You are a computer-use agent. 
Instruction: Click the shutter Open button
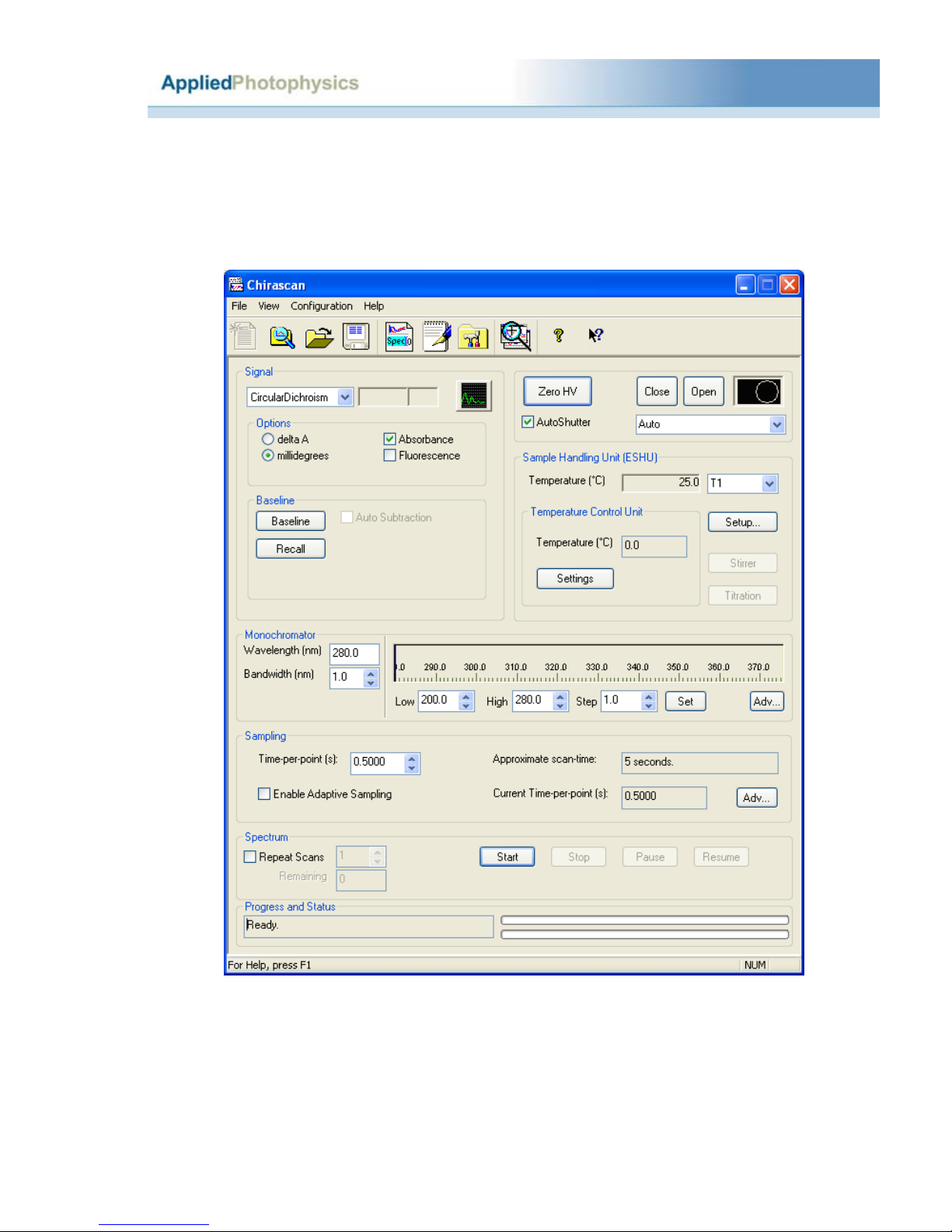704,392
